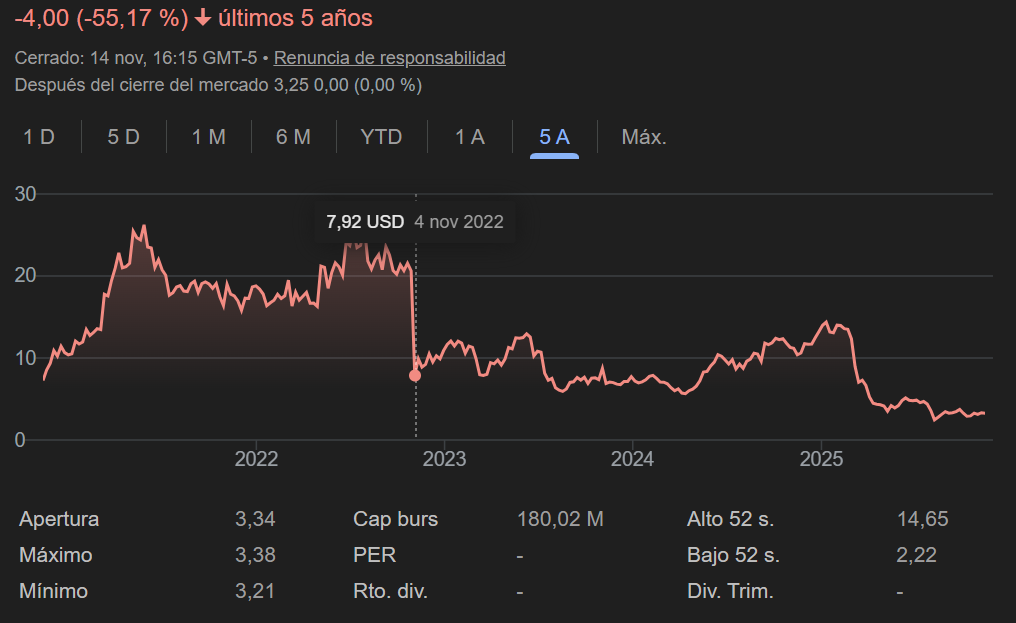This screenshot has width=1016, height=623.
Task: Click the 2023 year axis label
Action: point(445,459)
